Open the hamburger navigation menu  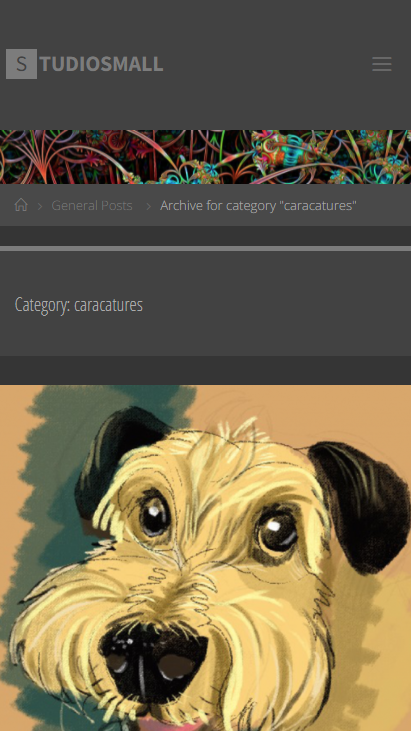point(382,64)
